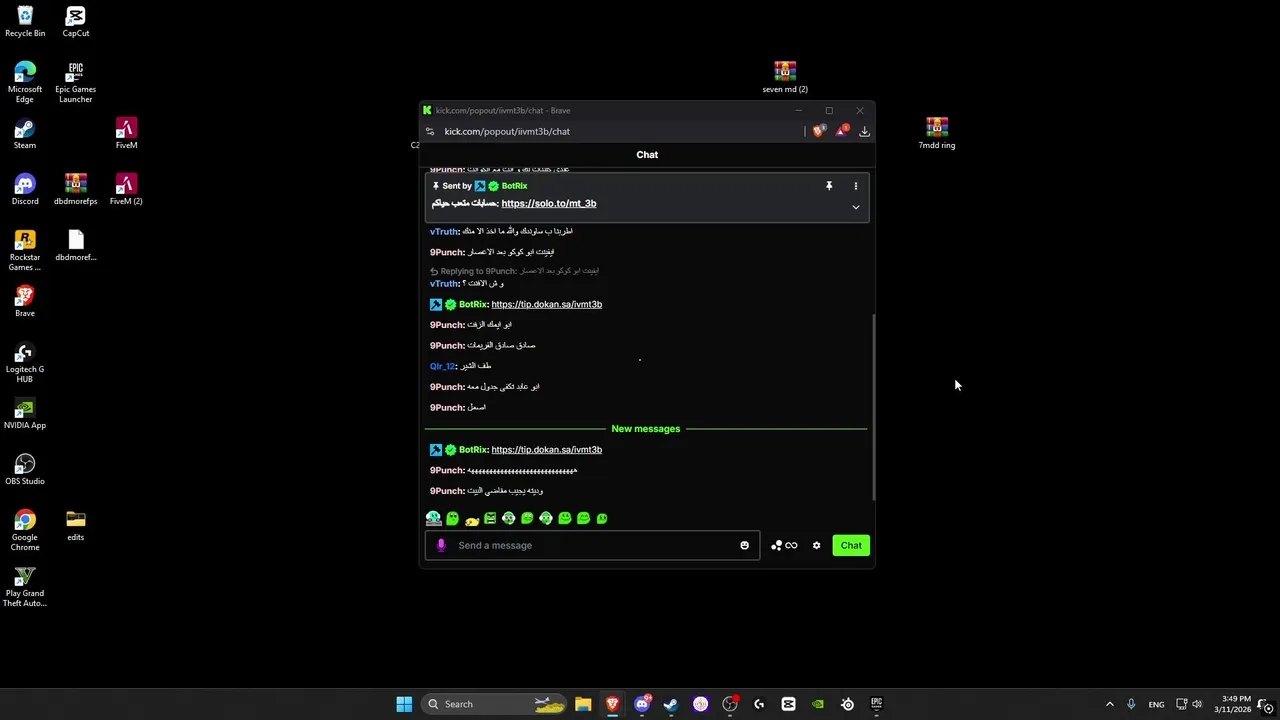Select NVIDIA App desktop icon
The width and height of the screenshot is (1280, 720).
click(x=25, y=414)
